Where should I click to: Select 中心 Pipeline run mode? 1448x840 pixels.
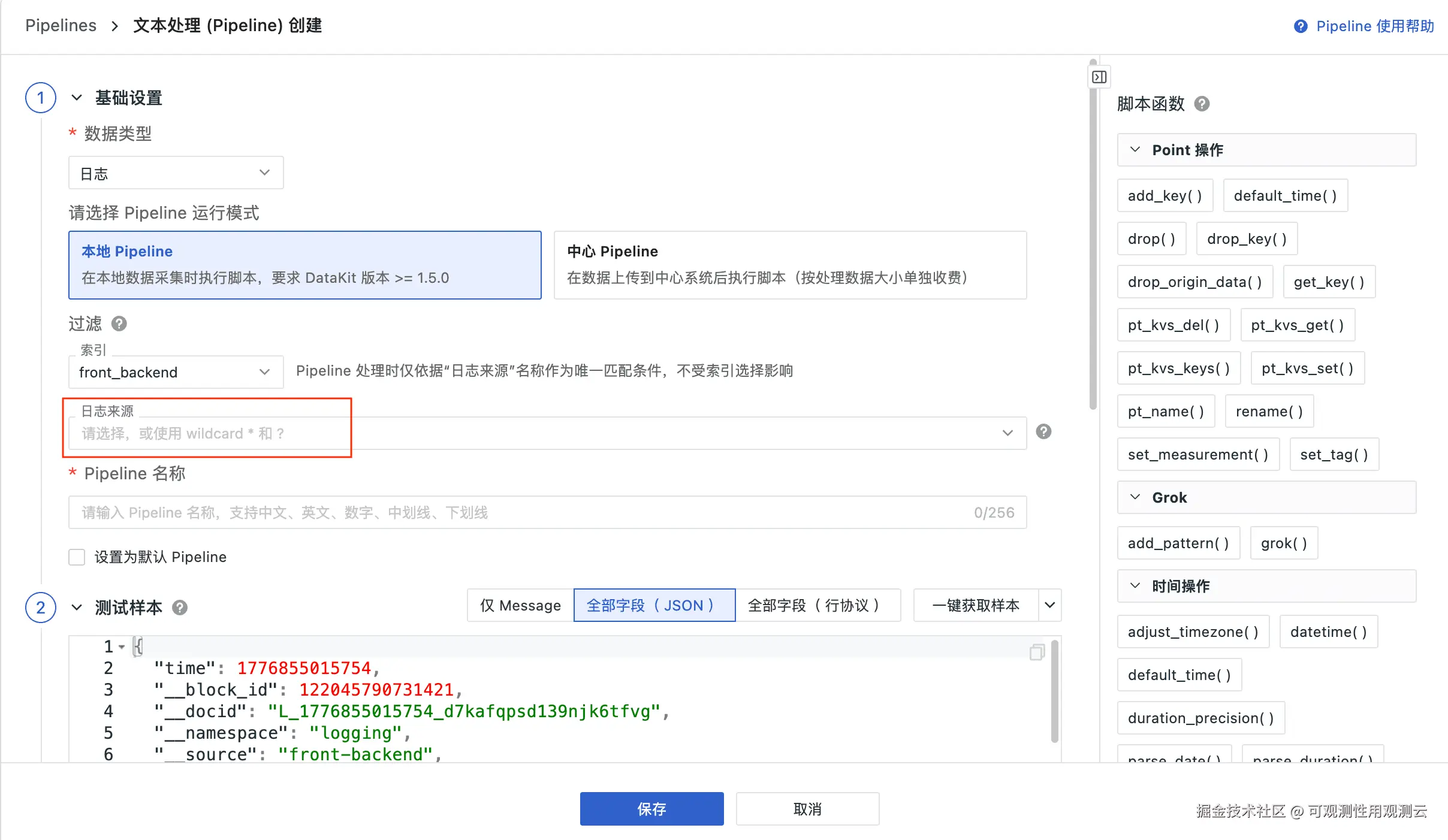790,265
